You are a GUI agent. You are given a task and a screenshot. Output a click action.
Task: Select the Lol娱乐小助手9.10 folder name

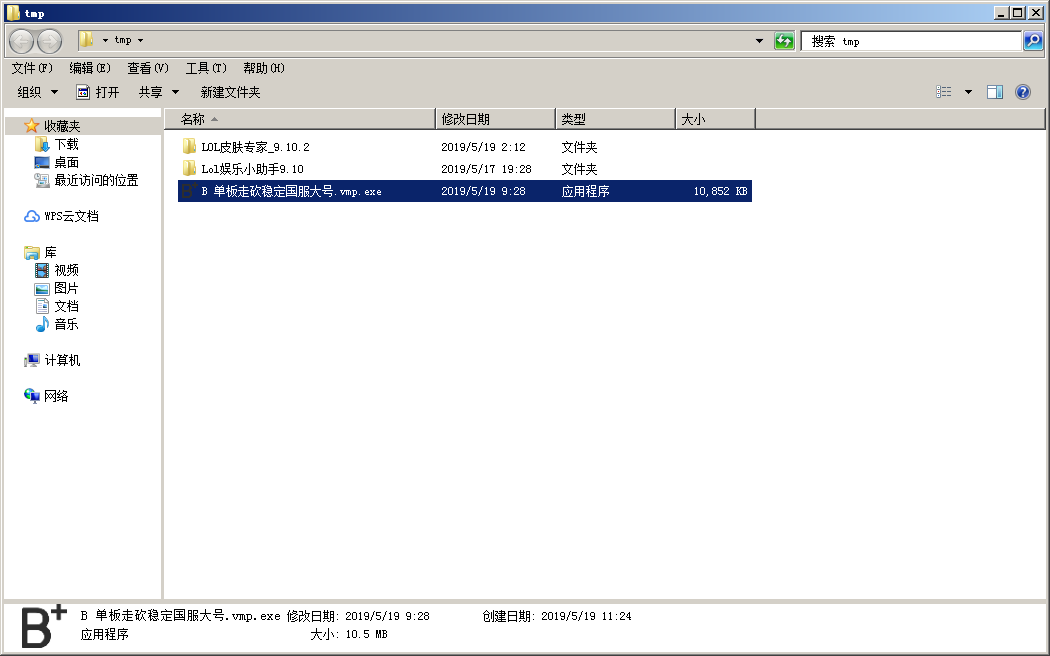click(x=252, y=169)
